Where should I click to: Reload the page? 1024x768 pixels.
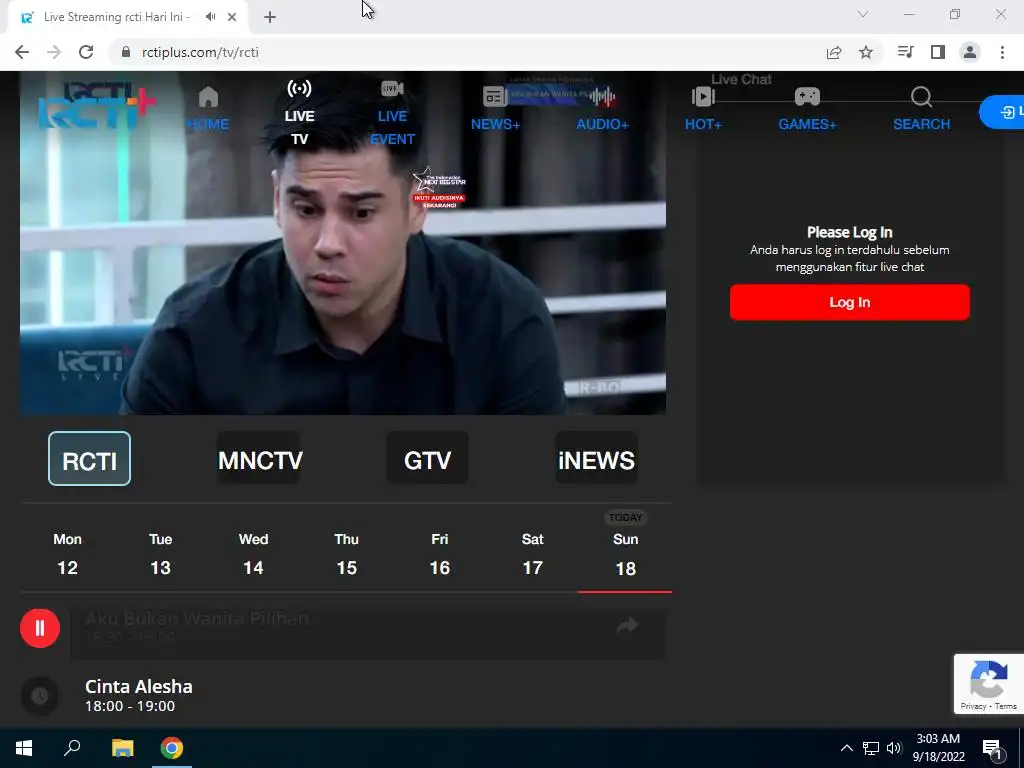point(86,52)
